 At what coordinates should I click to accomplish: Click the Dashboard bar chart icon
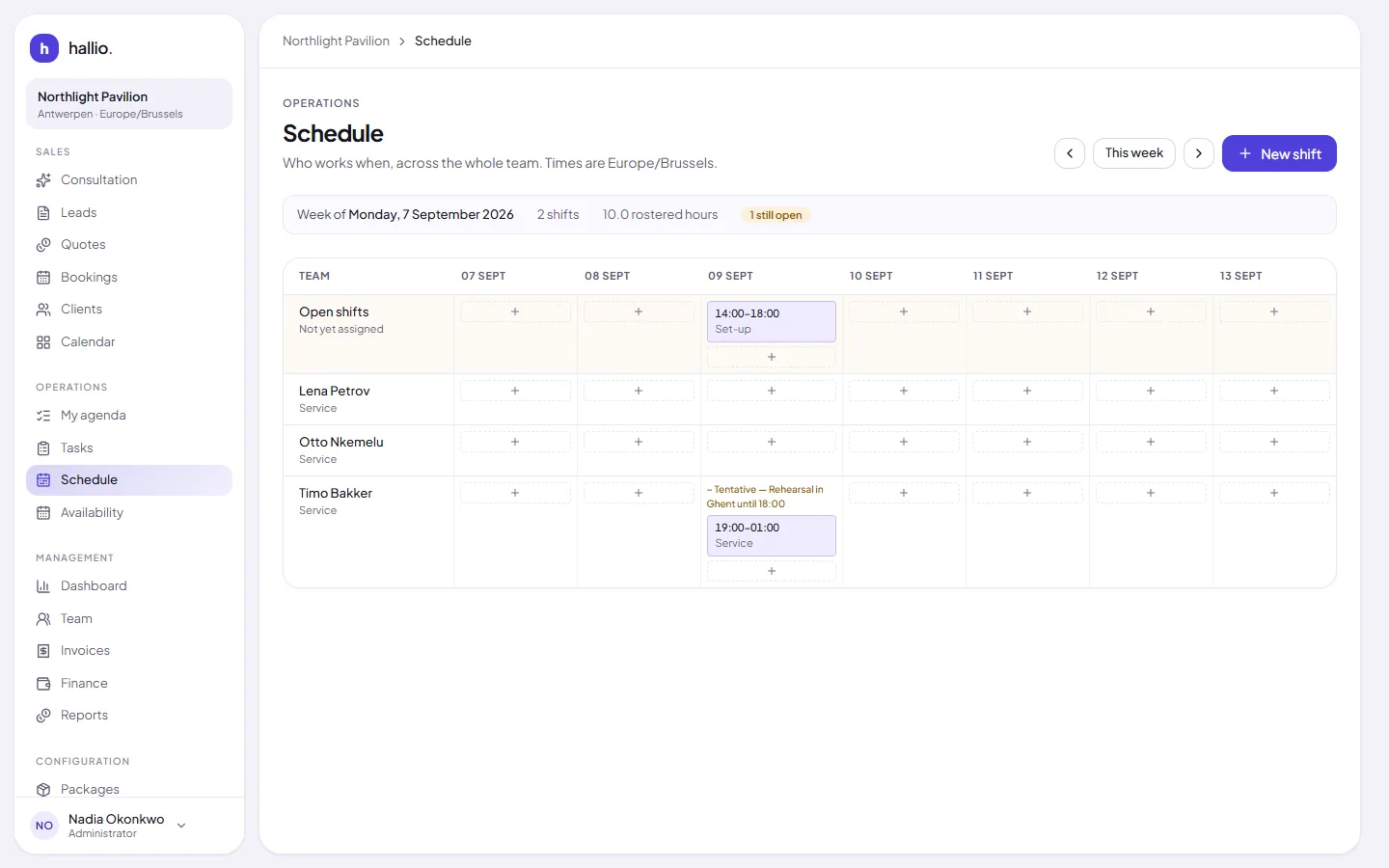tap(43, 586)
